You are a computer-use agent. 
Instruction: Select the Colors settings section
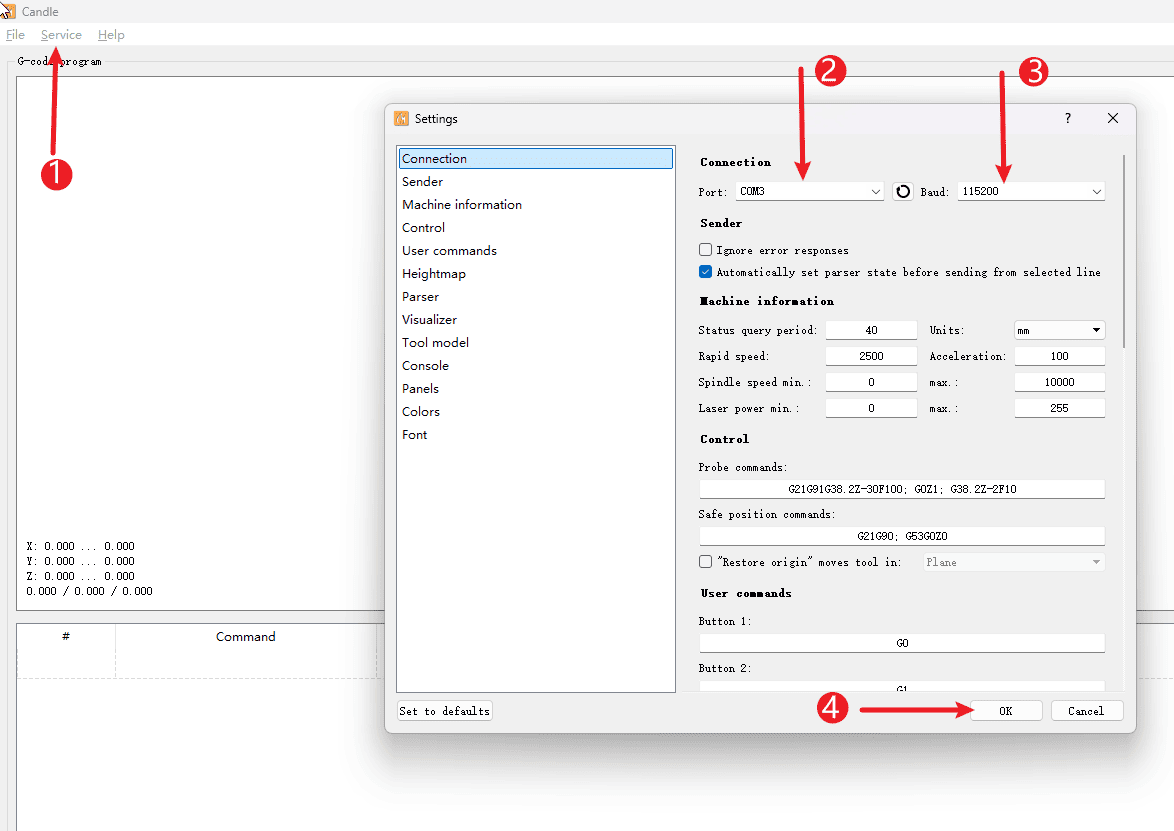click(x=421, y=411)
